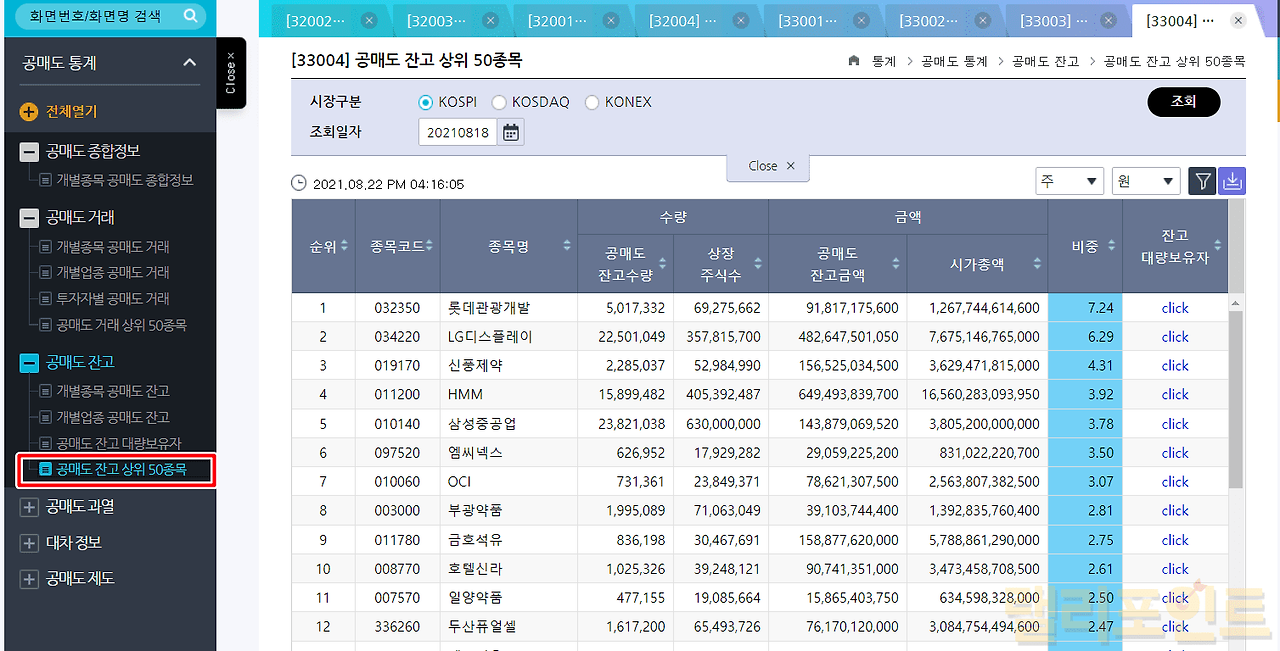
Task: Click the filter funnel icon
Action: click(x=1203, y=181)
